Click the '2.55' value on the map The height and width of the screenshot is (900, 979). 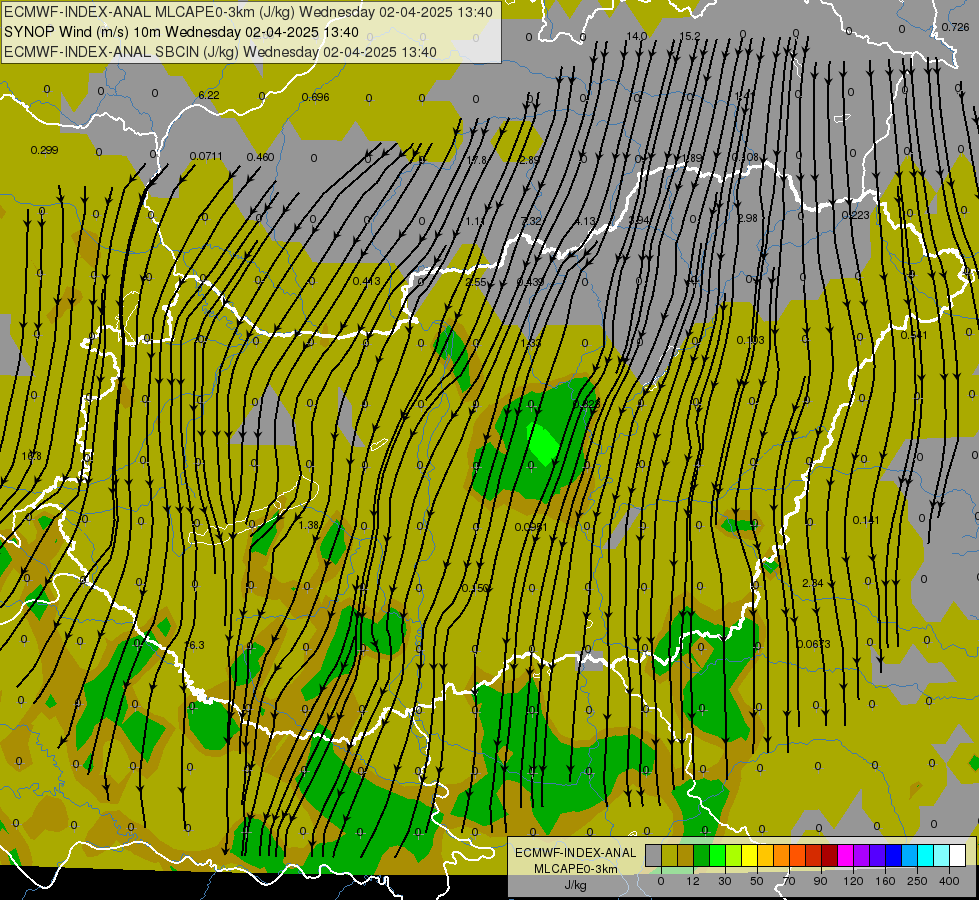[476, 282]
